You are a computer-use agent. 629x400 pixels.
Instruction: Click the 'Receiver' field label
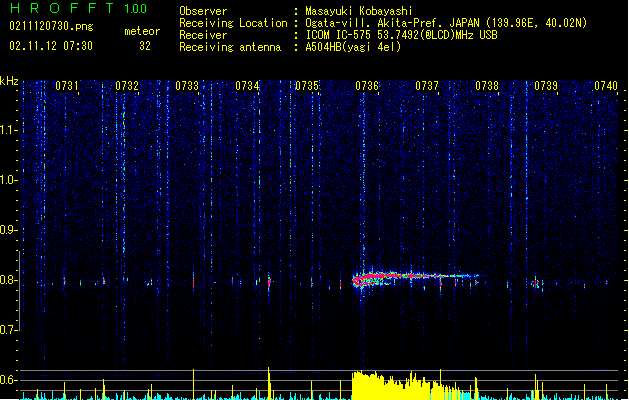tap(203, 35)
